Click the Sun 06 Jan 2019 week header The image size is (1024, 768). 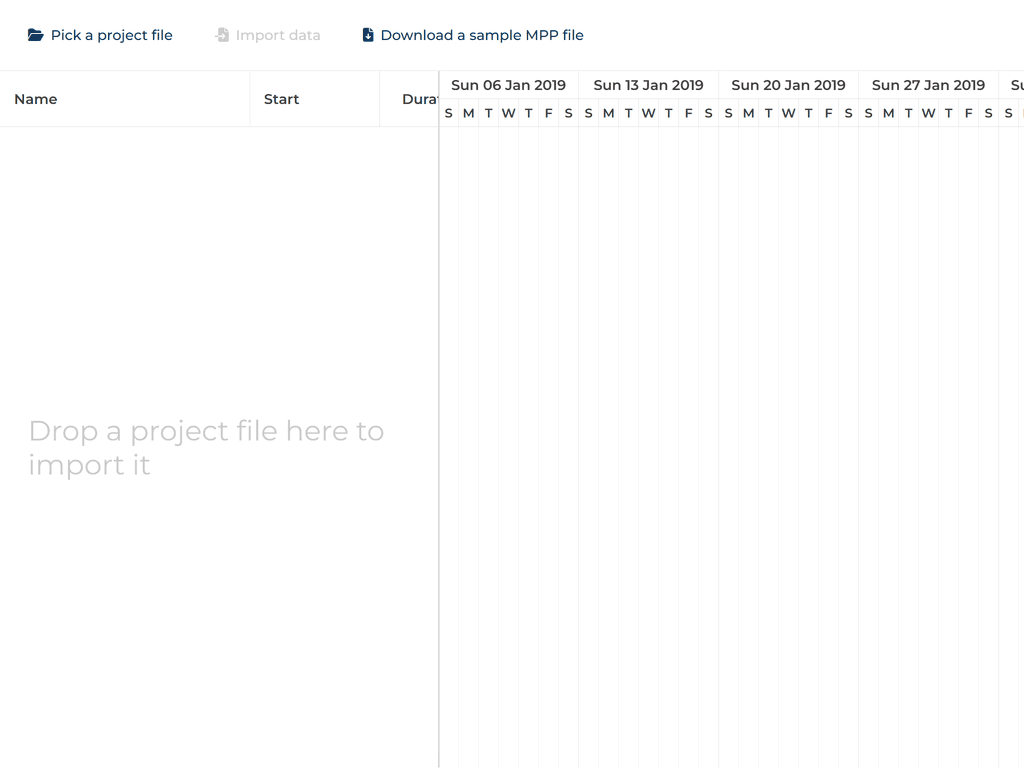pos(509,85)
